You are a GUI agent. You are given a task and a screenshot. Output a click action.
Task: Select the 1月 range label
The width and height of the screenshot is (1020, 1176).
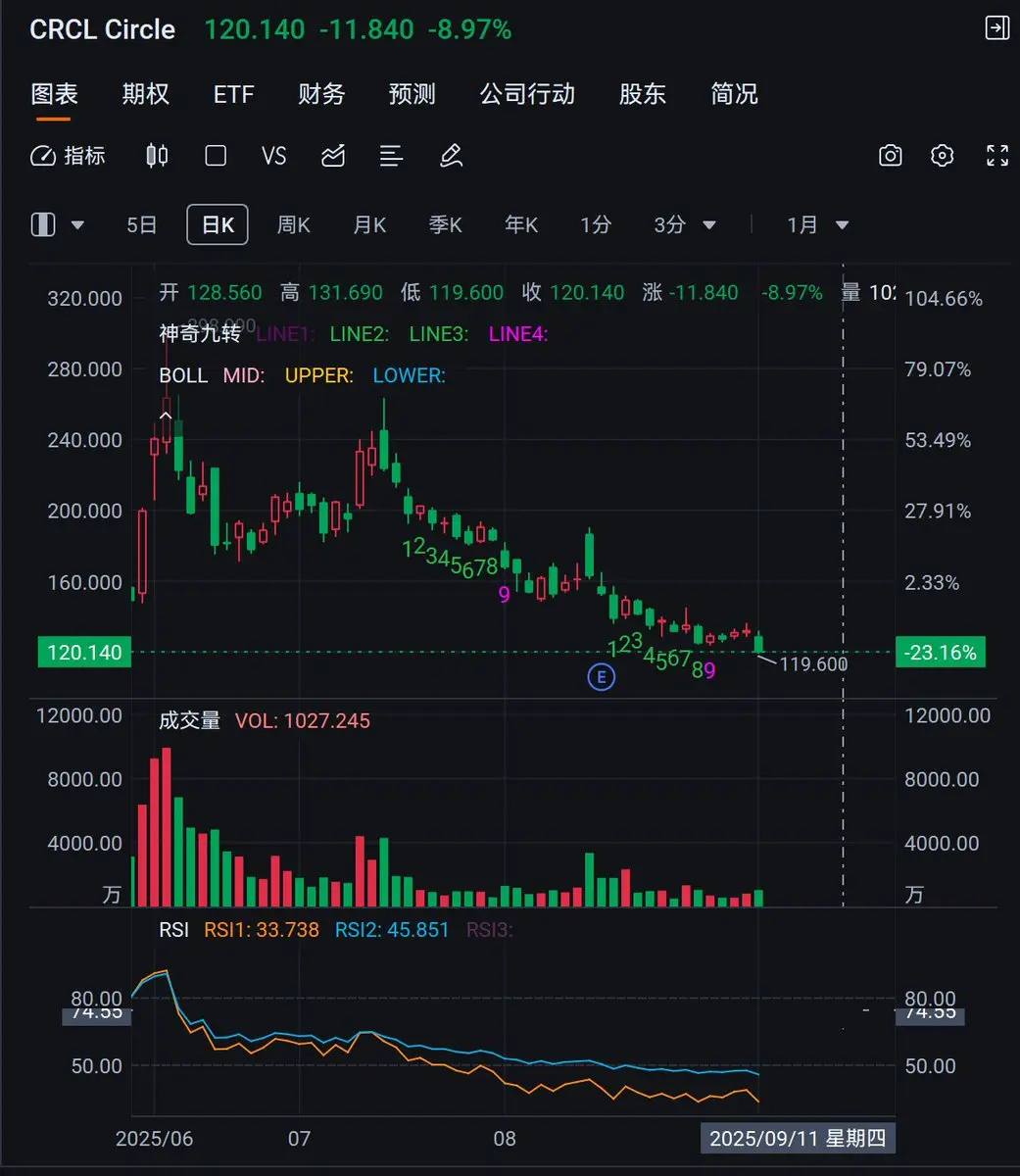pos(802,225)
